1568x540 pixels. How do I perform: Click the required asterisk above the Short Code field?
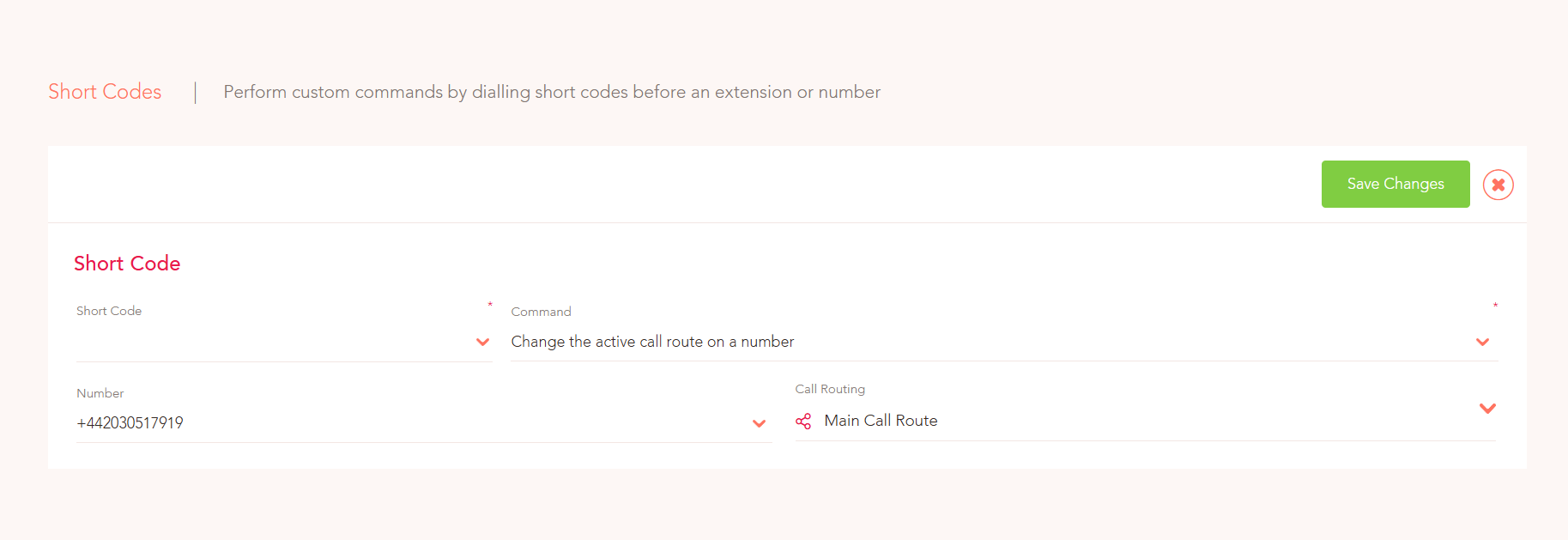click(490, 305)
